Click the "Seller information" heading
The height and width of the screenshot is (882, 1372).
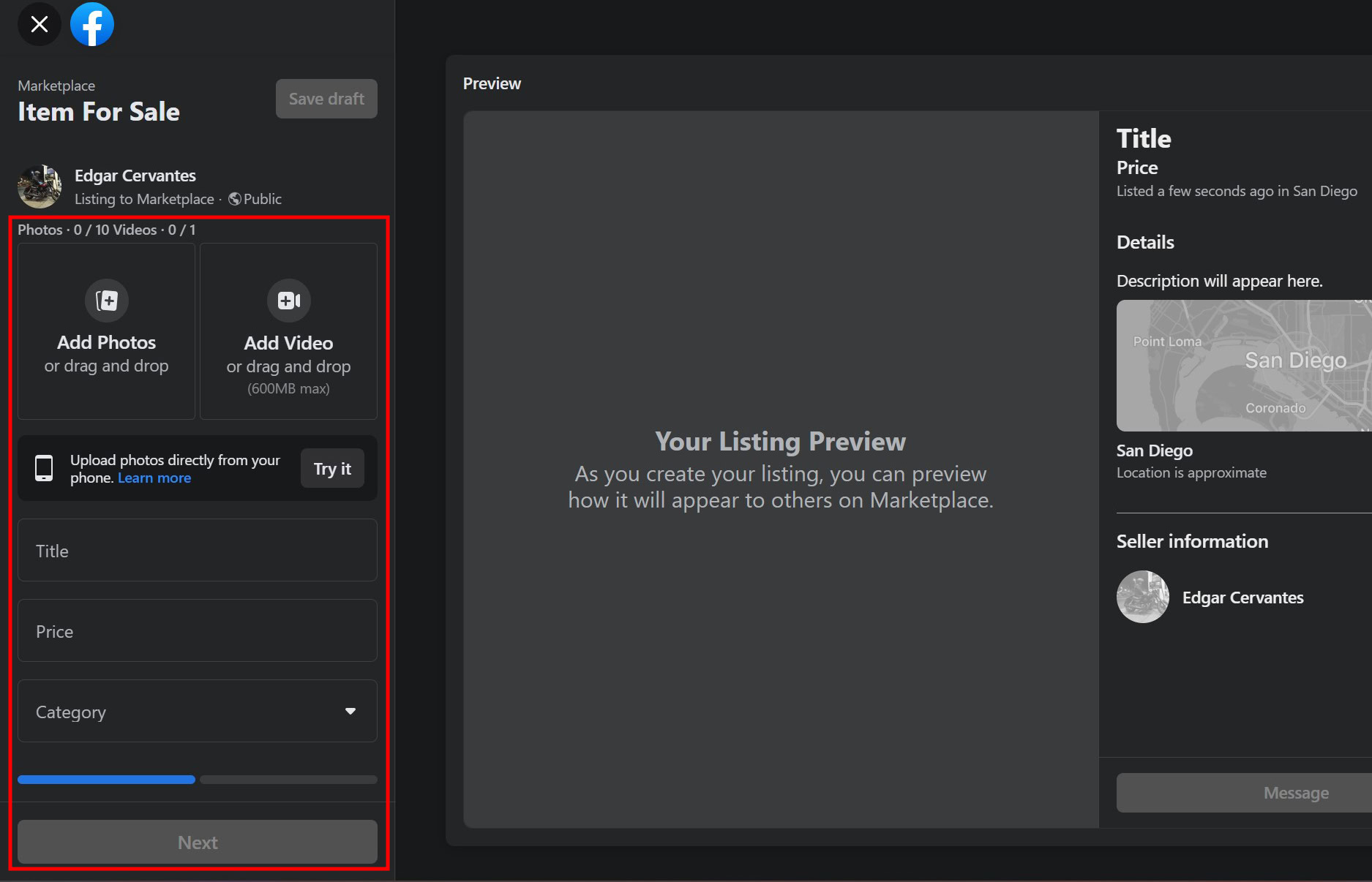1192,541
